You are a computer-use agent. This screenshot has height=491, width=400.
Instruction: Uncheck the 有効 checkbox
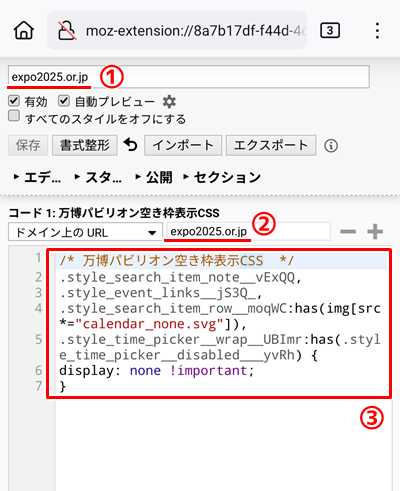tap(14, 101)
